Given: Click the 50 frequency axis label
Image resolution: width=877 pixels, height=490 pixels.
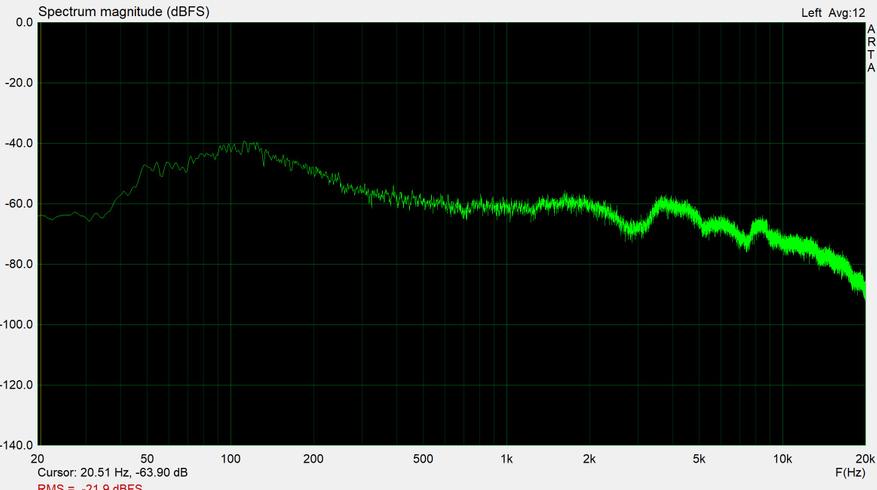Looking at the screenshot, I should pos(147,459).
